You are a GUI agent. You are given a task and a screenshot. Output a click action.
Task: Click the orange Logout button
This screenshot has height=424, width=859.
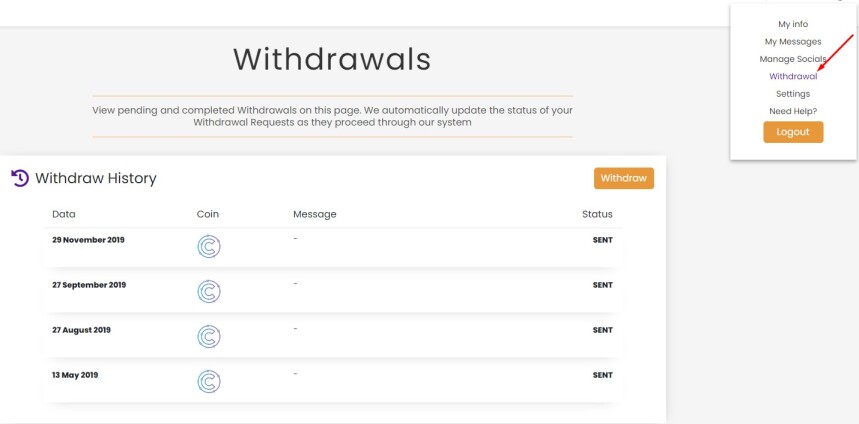[793, 132]
